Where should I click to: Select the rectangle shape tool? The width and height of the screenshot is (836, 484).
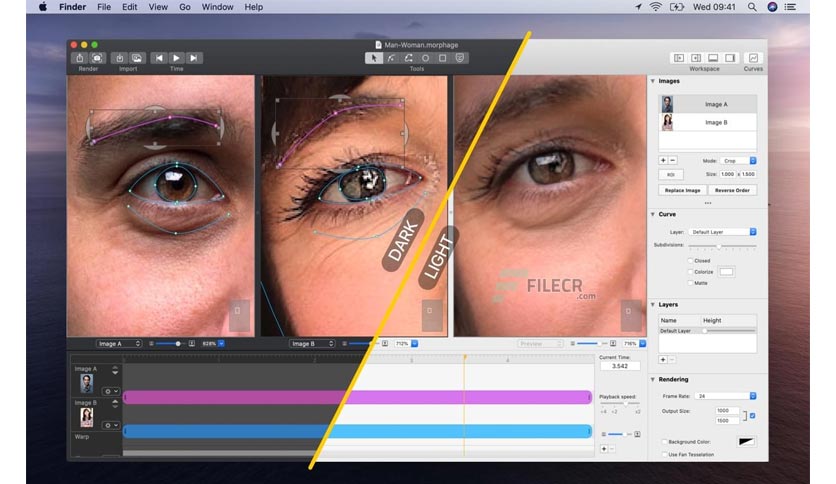point(443,58)
